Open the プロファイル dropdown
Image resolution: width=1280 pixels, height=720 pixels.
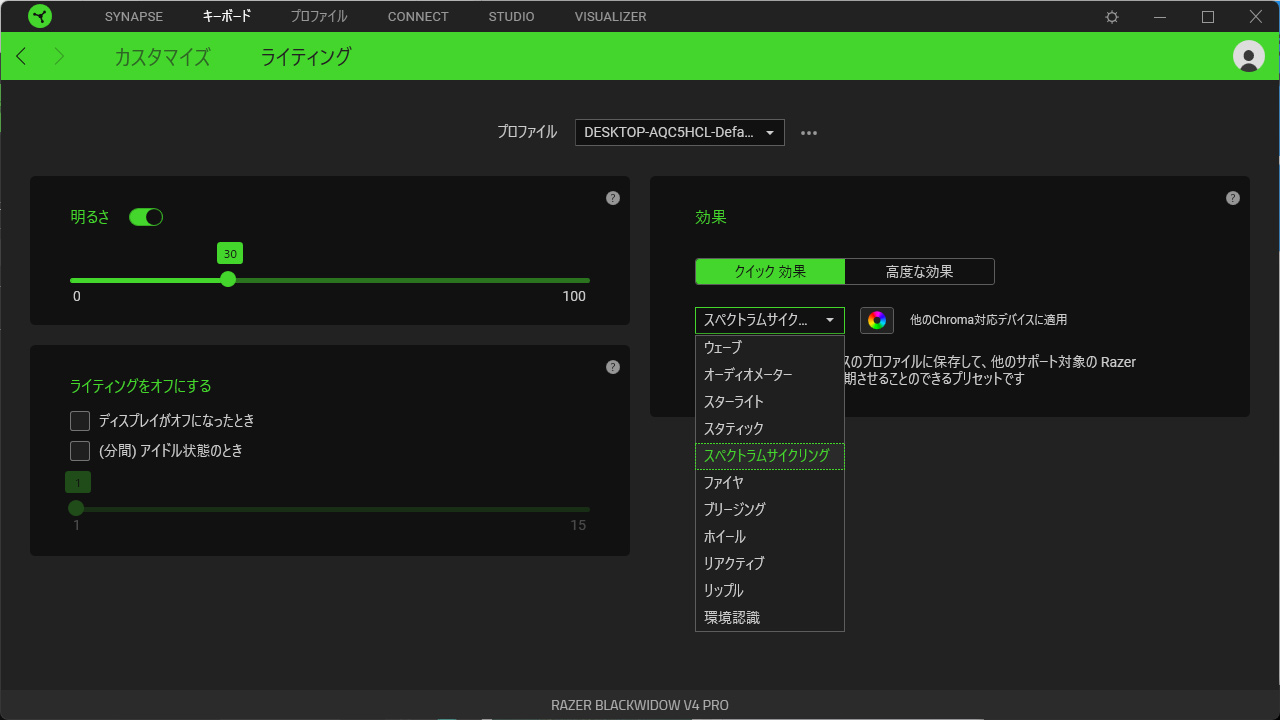tap(680, 132)
